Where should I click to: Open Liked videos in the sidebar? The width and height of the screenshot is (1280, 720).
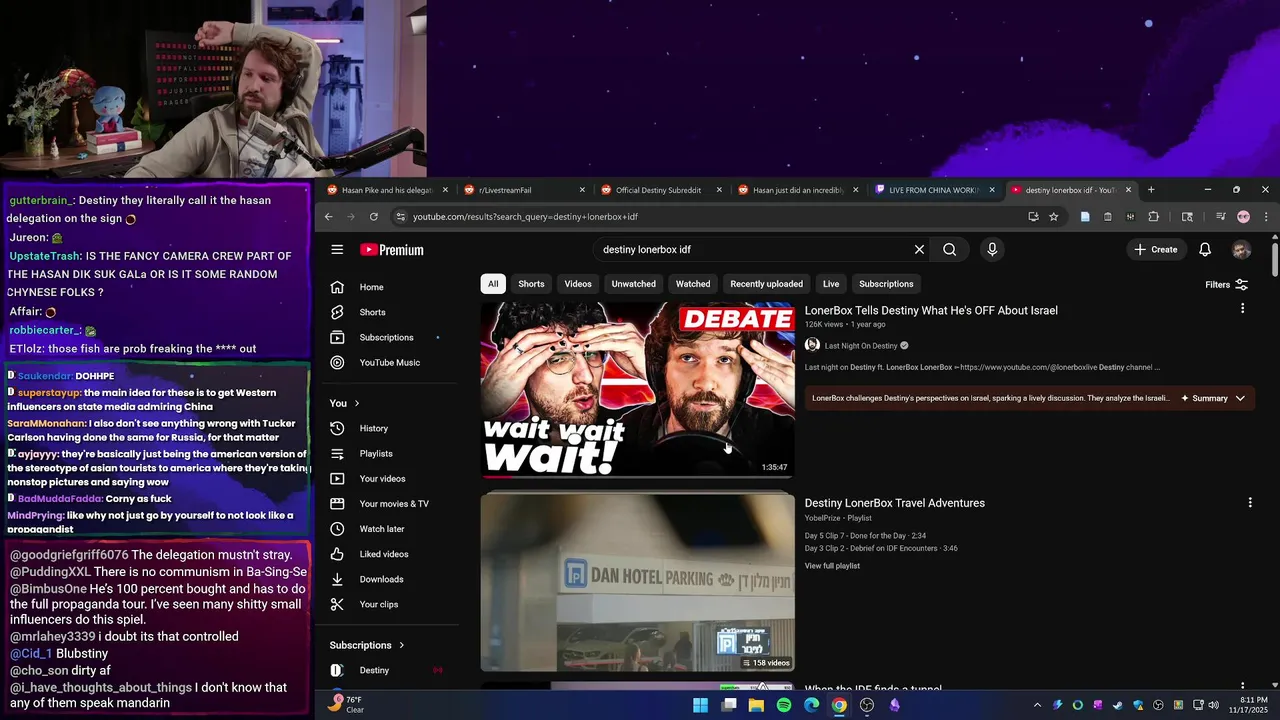[386, 554]
